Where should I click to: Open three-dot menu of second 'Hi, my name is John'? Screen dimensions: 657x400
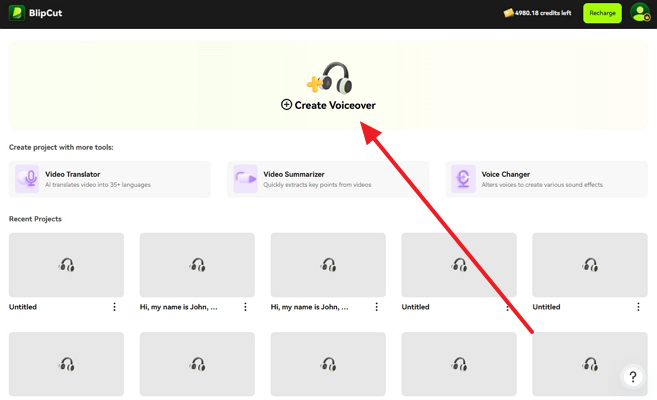pyautogui.click(x=377, y=307)
